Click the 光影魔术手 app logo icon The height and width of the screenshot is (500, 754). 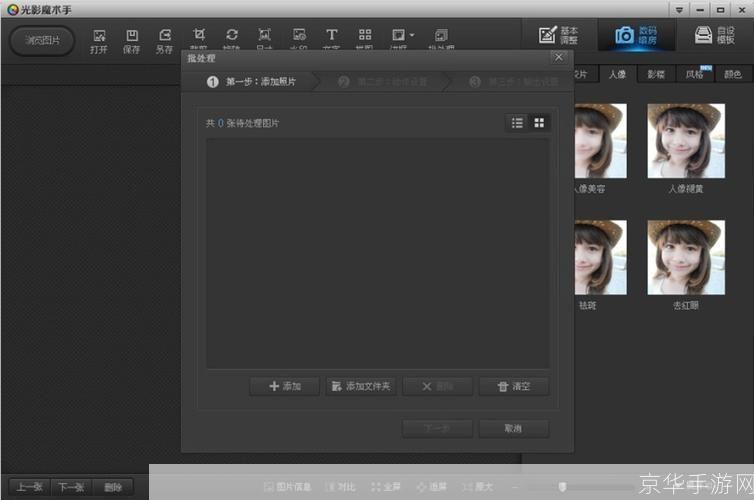tap(13, 10)
